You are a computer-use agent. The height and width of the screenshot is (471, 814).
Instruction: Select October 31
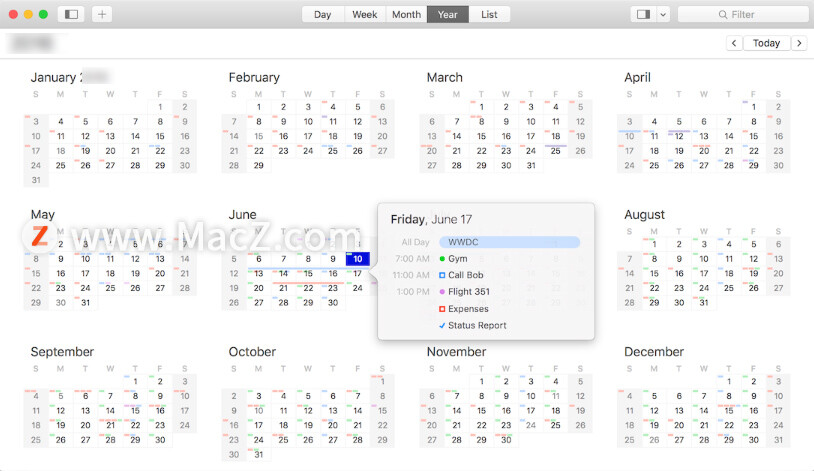(x=259, y=454)
